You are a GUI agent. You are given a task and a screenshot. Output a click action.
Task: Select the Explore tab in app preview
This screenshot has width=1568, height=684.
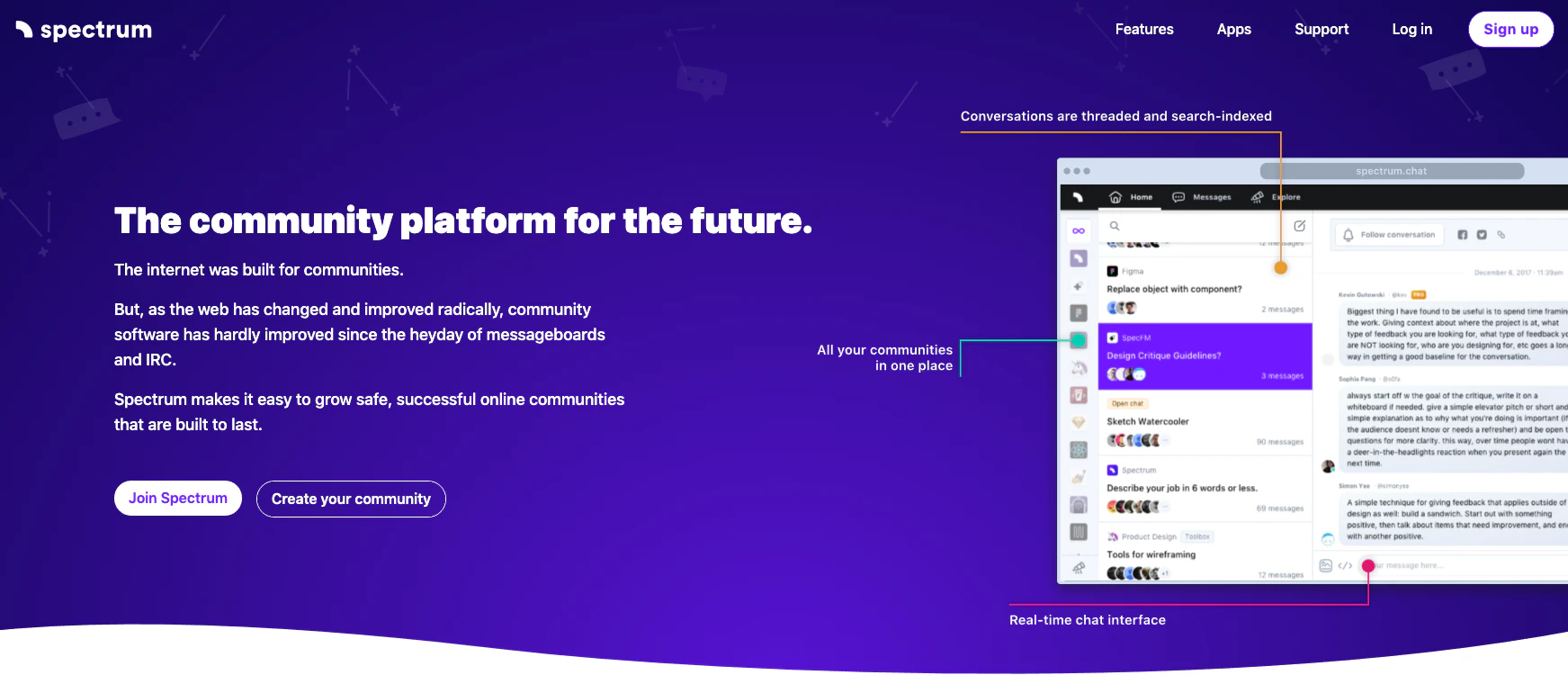click(1276, 197)
